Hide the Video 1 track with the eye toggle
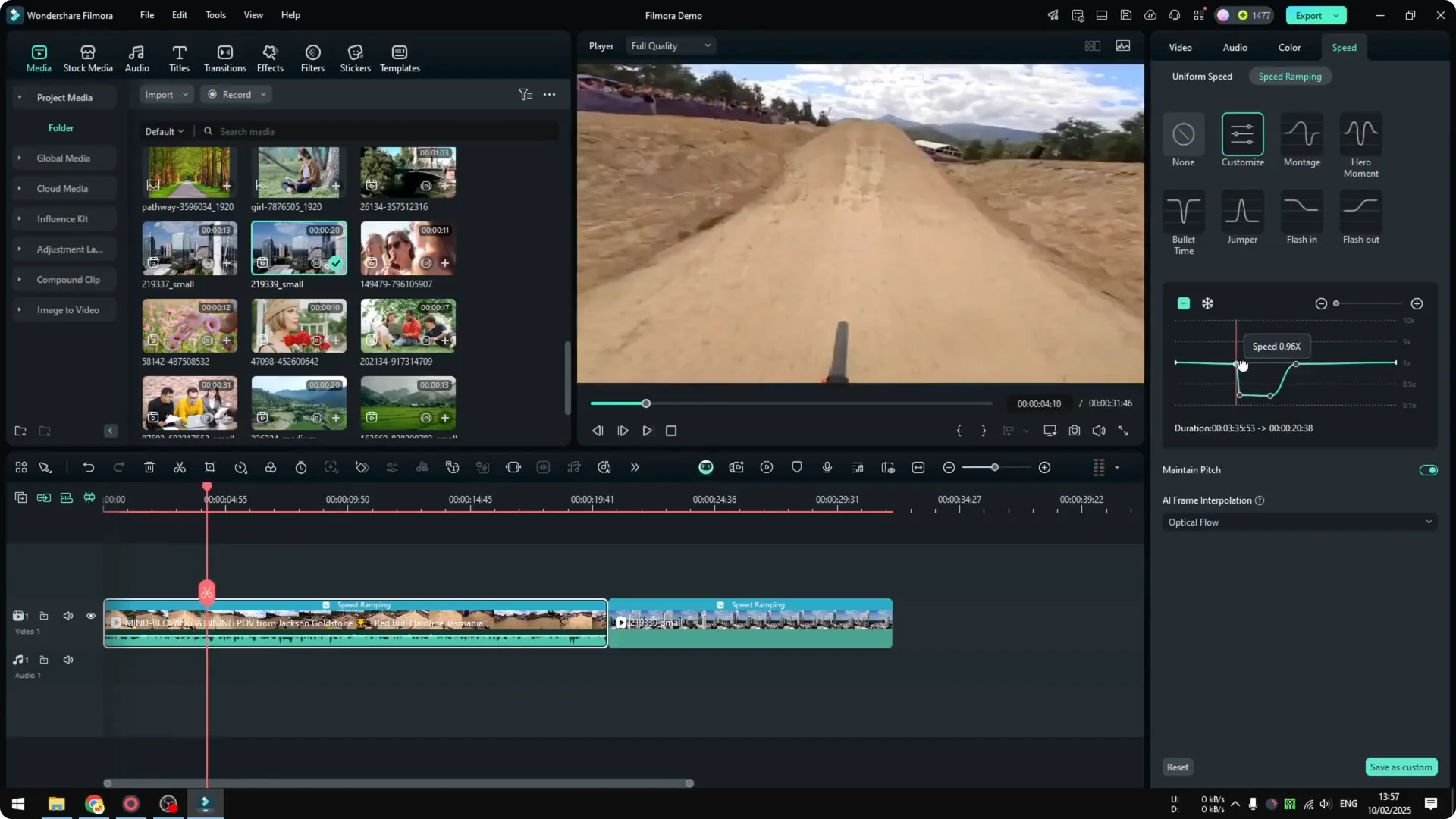The height and width of the screenshot is (819, 1456). 90,616
